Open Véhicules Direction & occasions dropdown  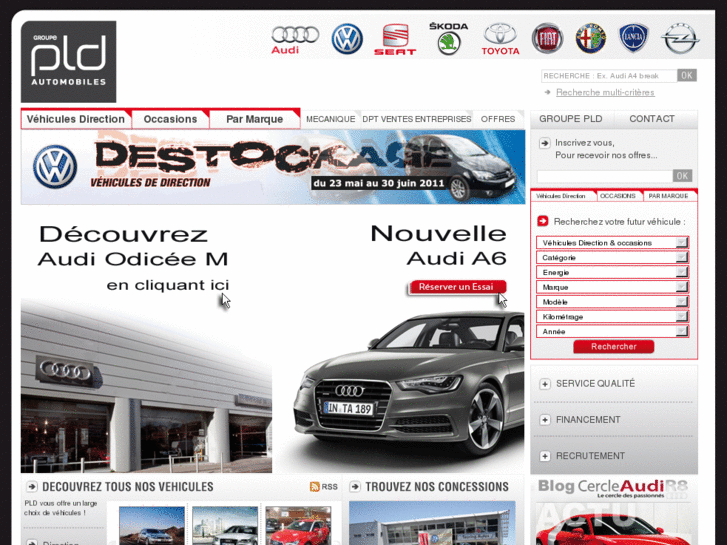pos(612,243)
